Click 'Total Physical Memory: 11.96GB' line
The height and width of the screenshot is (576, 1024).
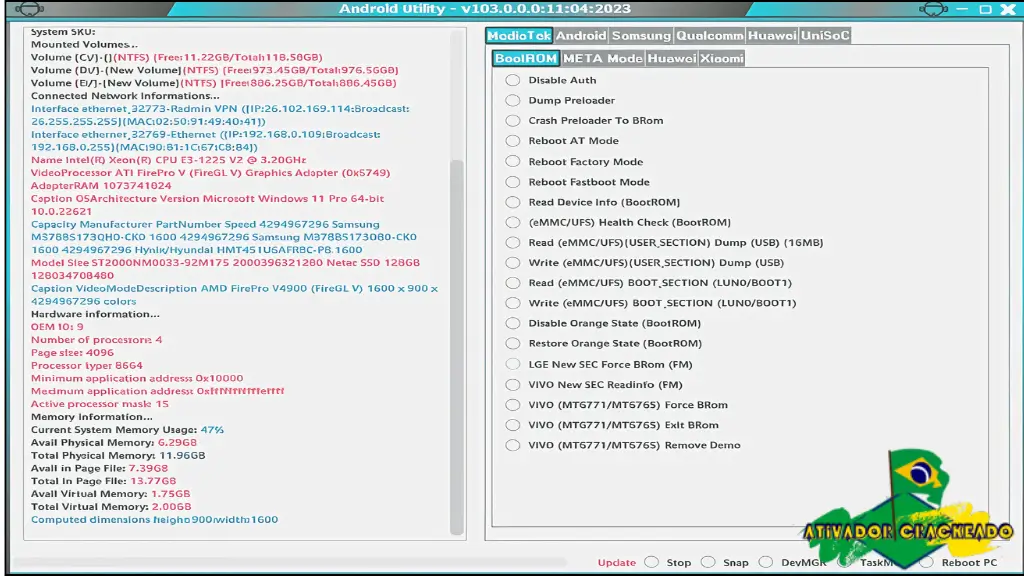(118, 455)
